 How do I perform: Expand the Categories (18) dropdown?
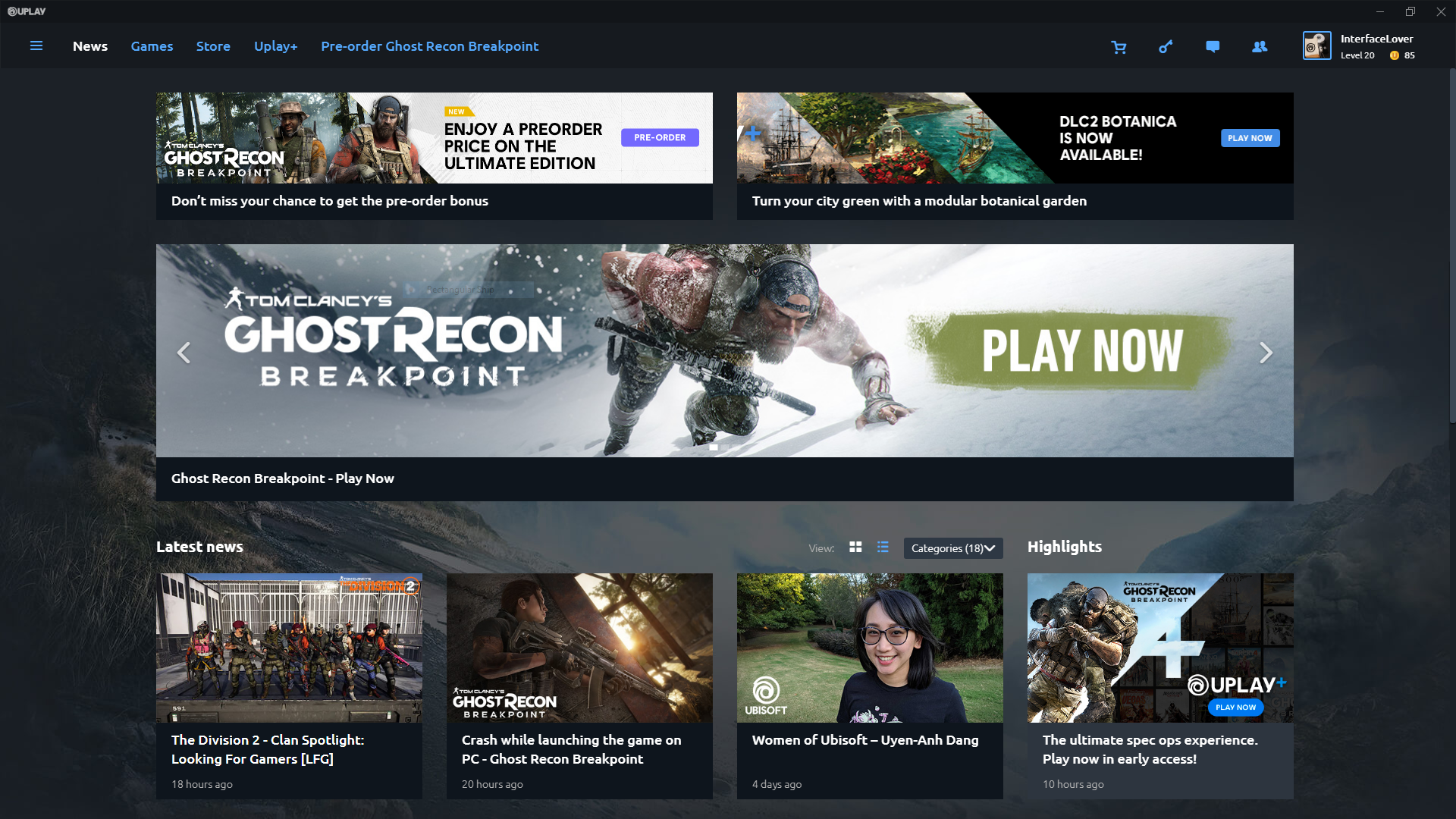(953, 548)
